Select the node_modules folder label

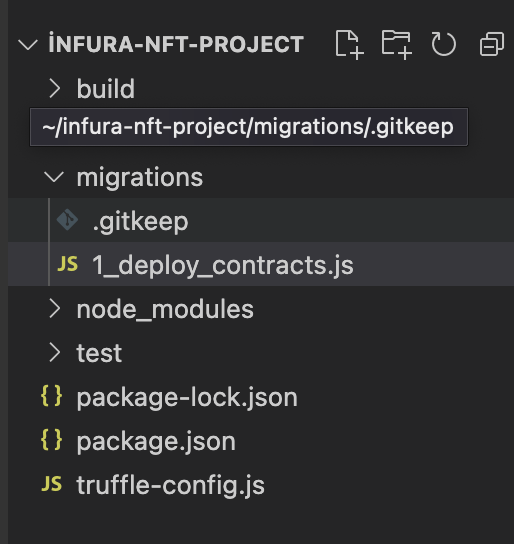[165, 309]
